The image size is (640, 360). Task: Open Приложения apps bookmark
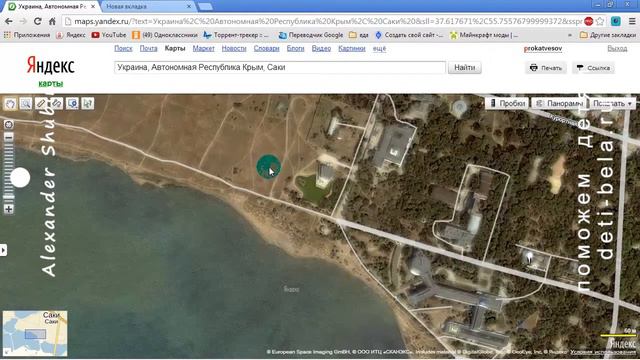[27, 35]
